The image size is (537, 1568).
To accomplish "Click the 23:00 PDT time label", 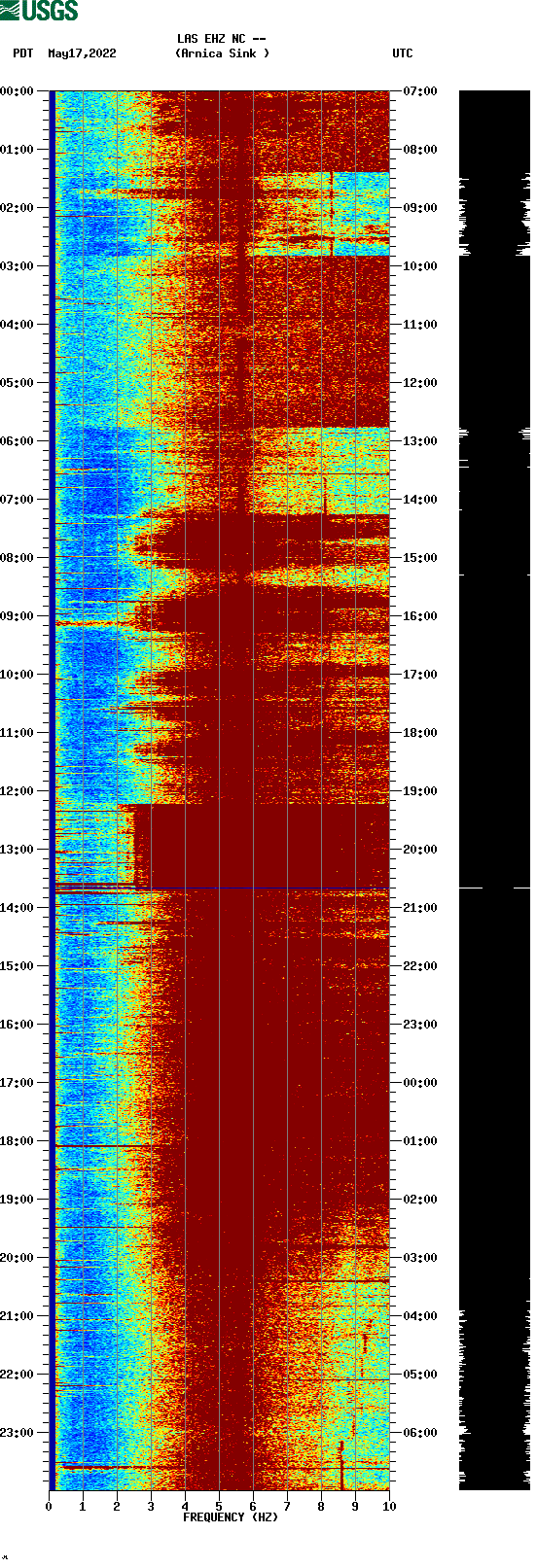I will click(x=18, y=1433).
